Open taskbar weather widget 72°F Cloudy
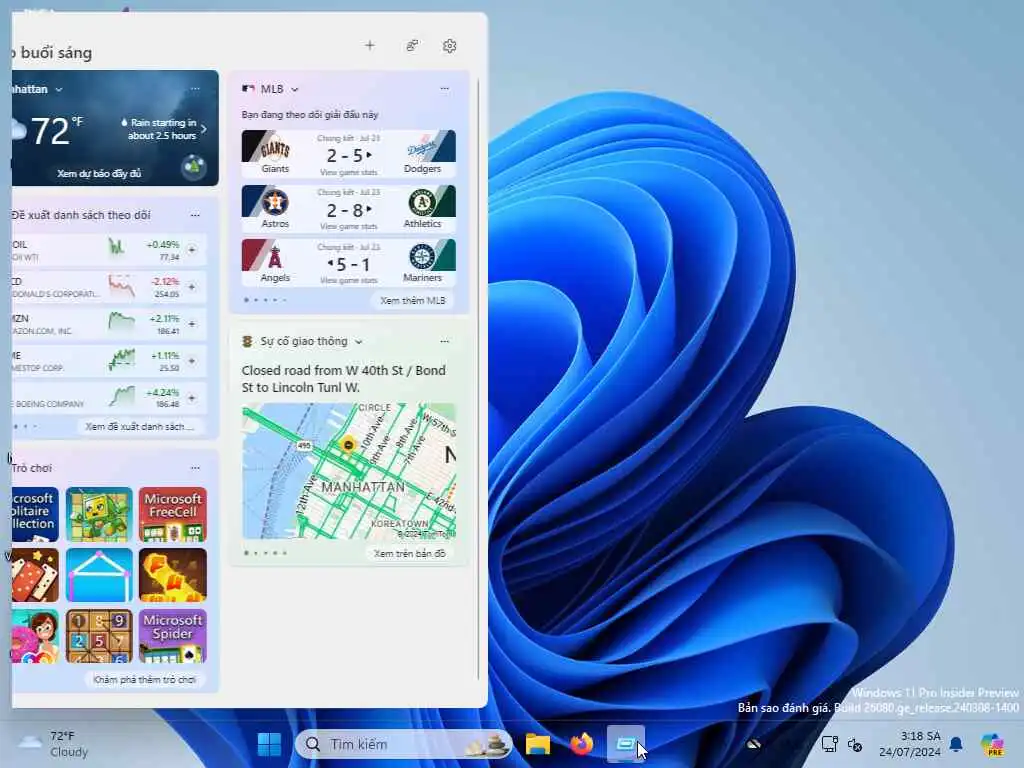 (54, 744)
